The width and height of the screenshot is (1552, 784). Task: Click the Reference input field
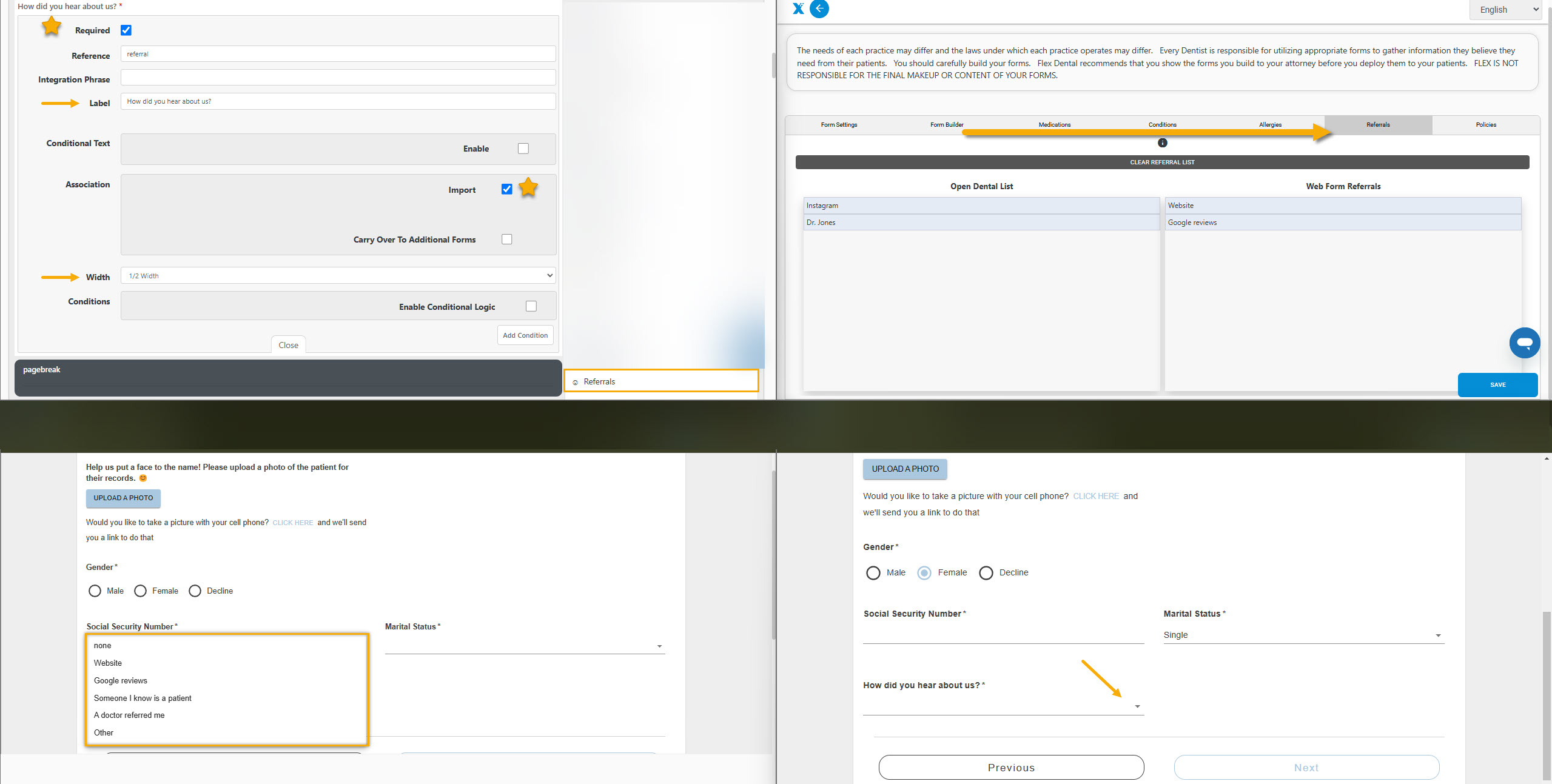point(338,54)
